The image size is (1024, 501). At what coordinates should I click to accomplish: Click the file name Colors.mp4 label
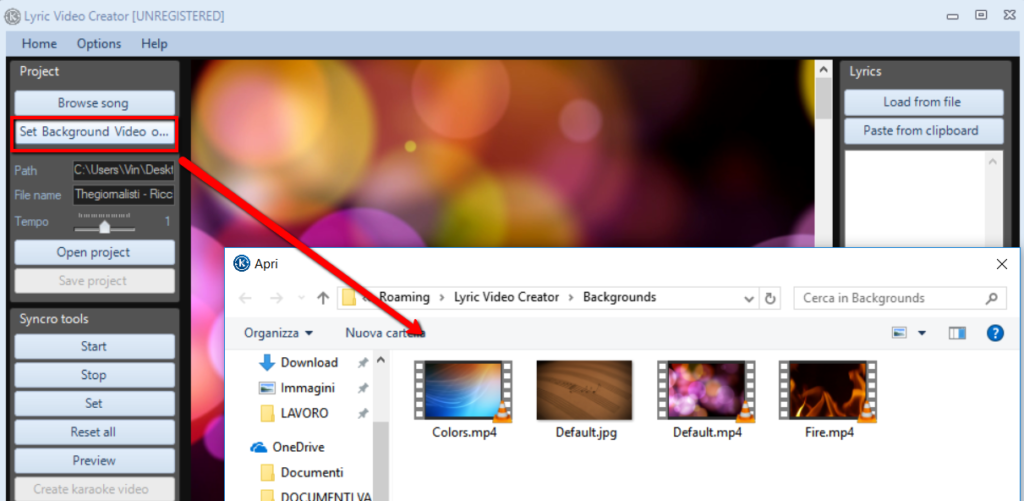(x=464, y=432)
